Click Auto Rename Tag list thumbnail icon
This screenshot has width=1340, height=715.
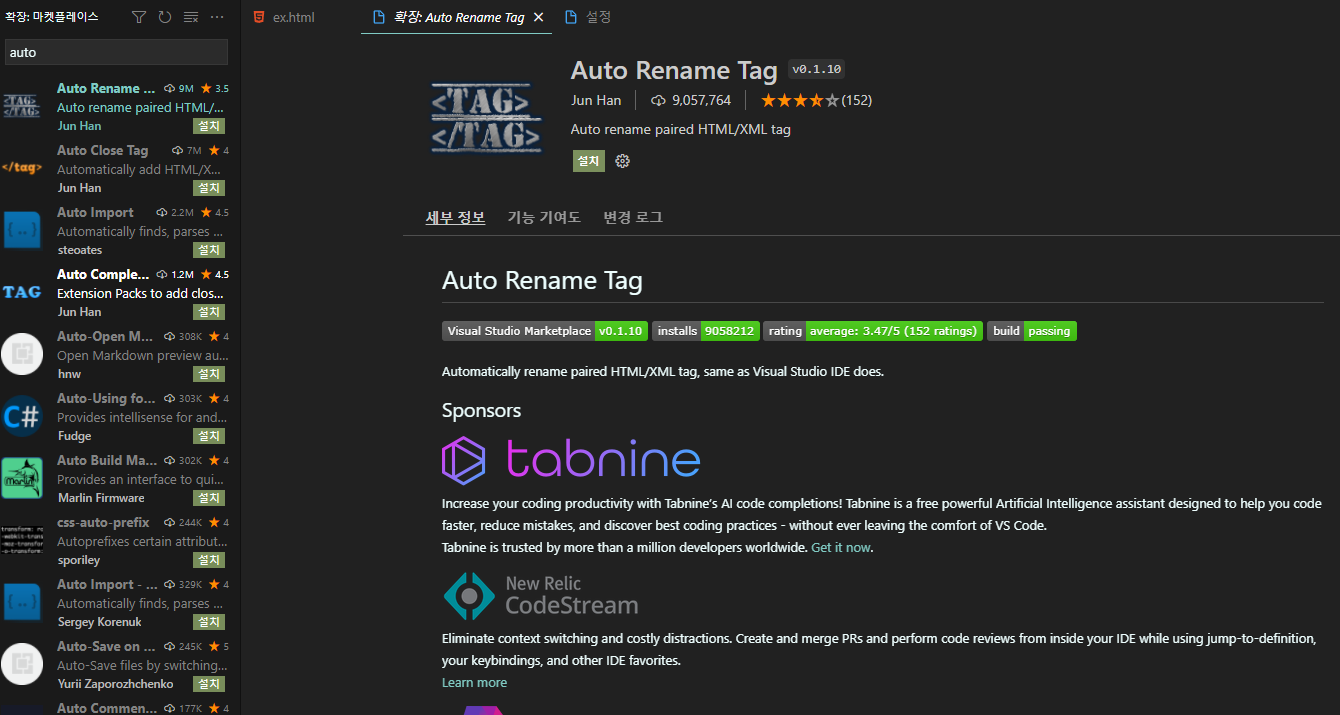tap(22, 106)
